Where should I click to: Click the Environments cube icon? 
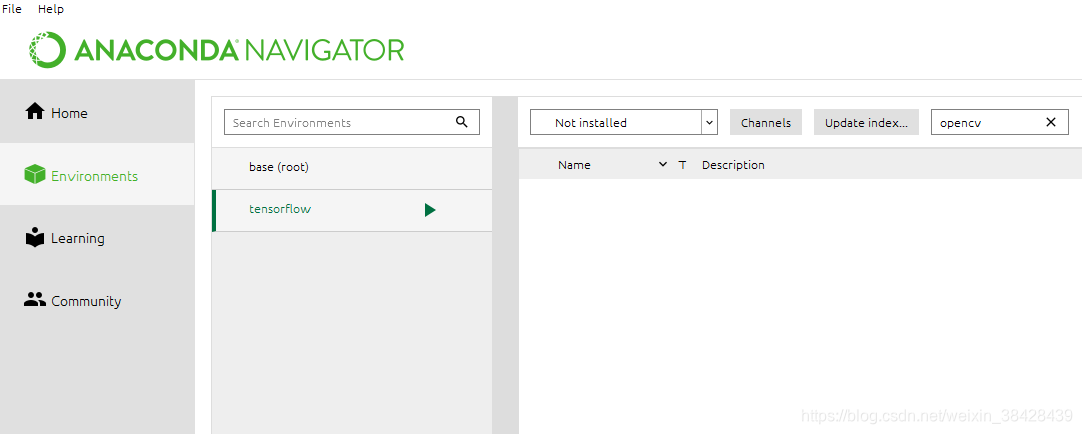coord(35,175)
